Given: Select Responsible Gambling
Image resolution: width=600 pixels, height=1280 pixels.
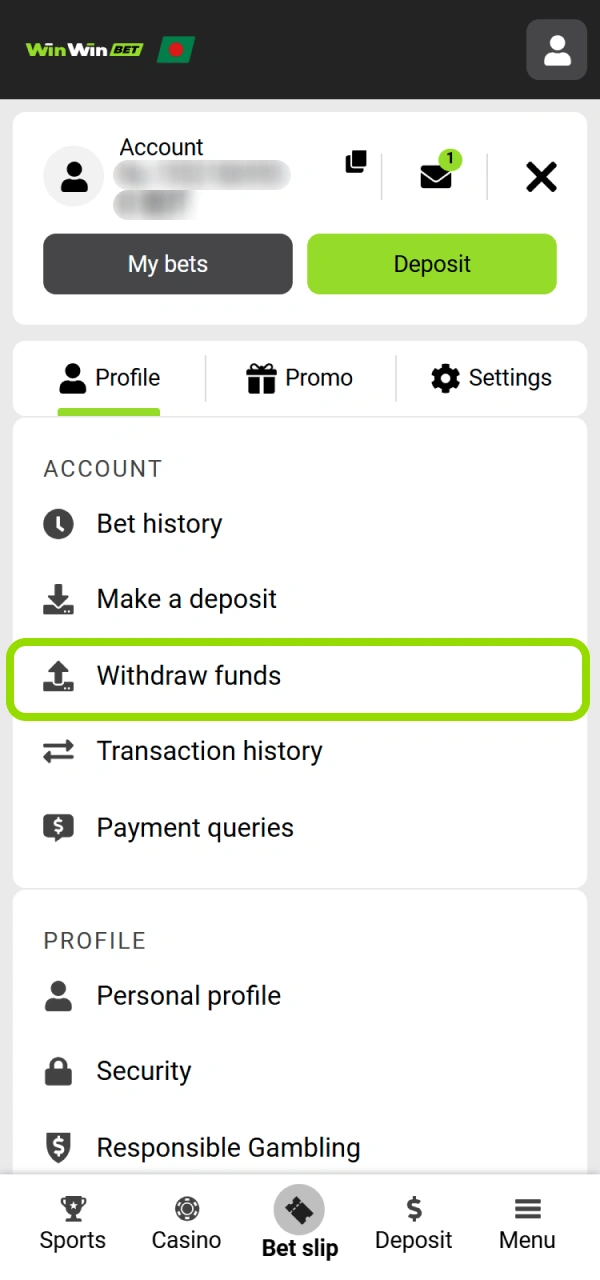Looking at the screenshot, I should [227, 1147].
